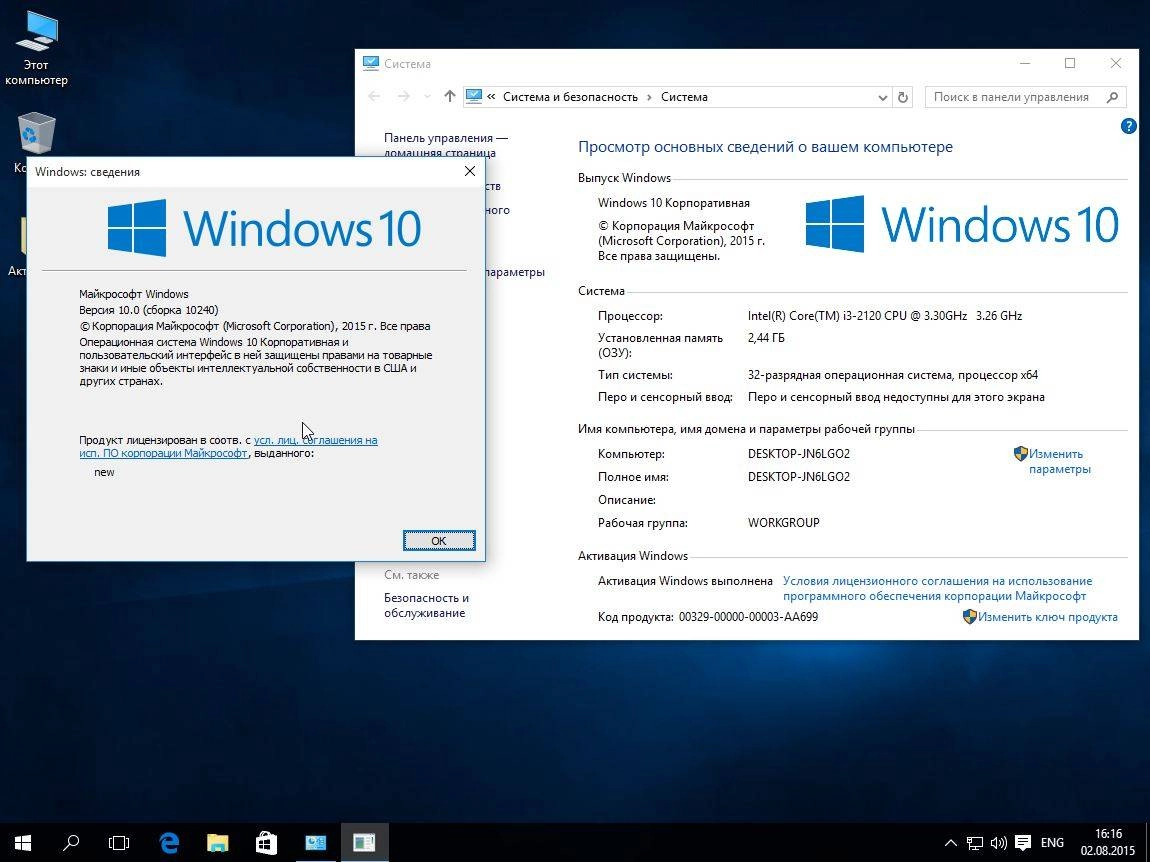Click the '2,44 ГБ' memory value
The width and height of the screenshot is (1150, 862).
[x=766, y=338]
